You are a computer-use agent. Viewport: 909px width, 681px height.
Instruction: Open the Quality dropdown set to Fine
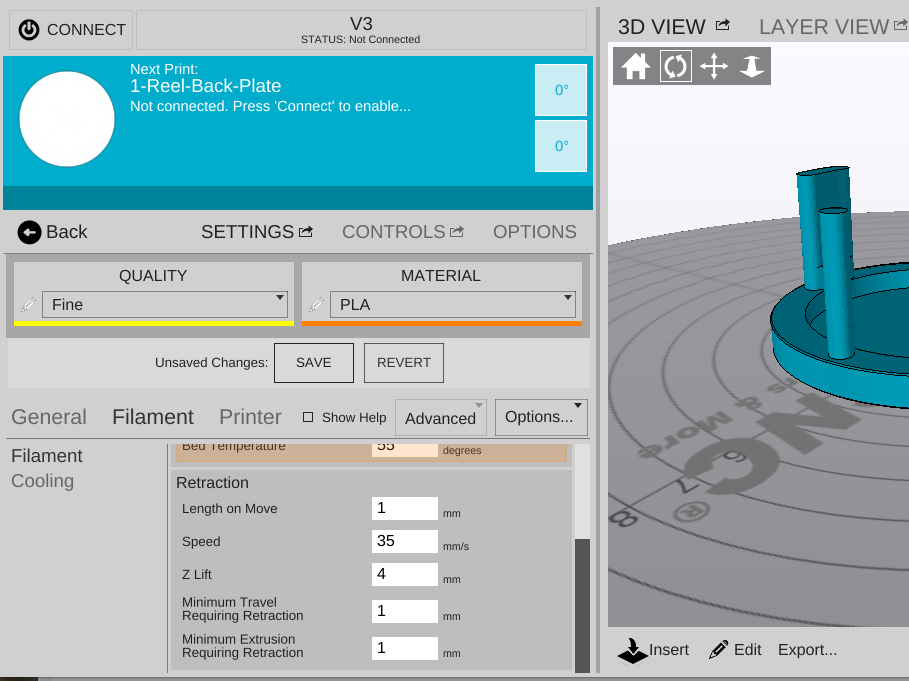point(165,304)
